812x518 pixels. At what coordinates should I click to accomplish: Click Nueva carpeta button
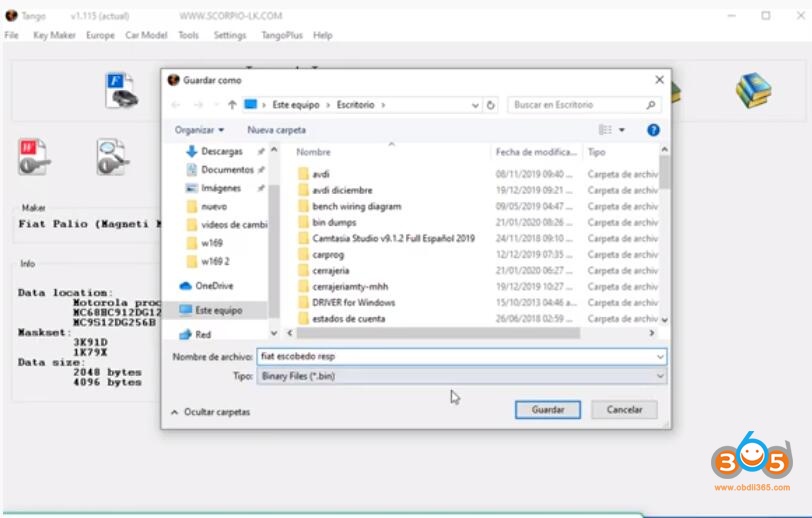(277, 130)
